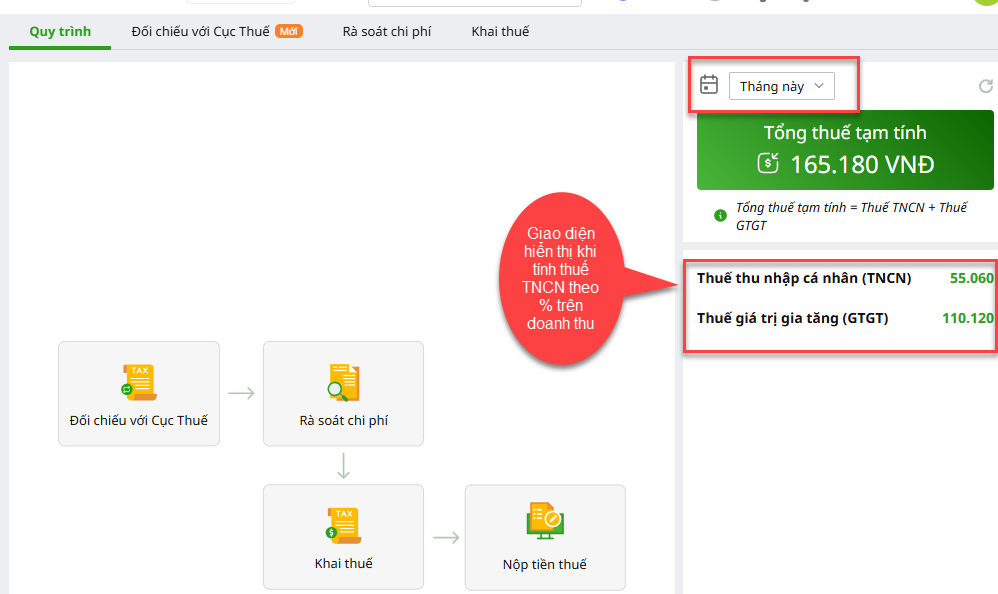Click the 55.060 personal income tax amount

tap(971, 278)
